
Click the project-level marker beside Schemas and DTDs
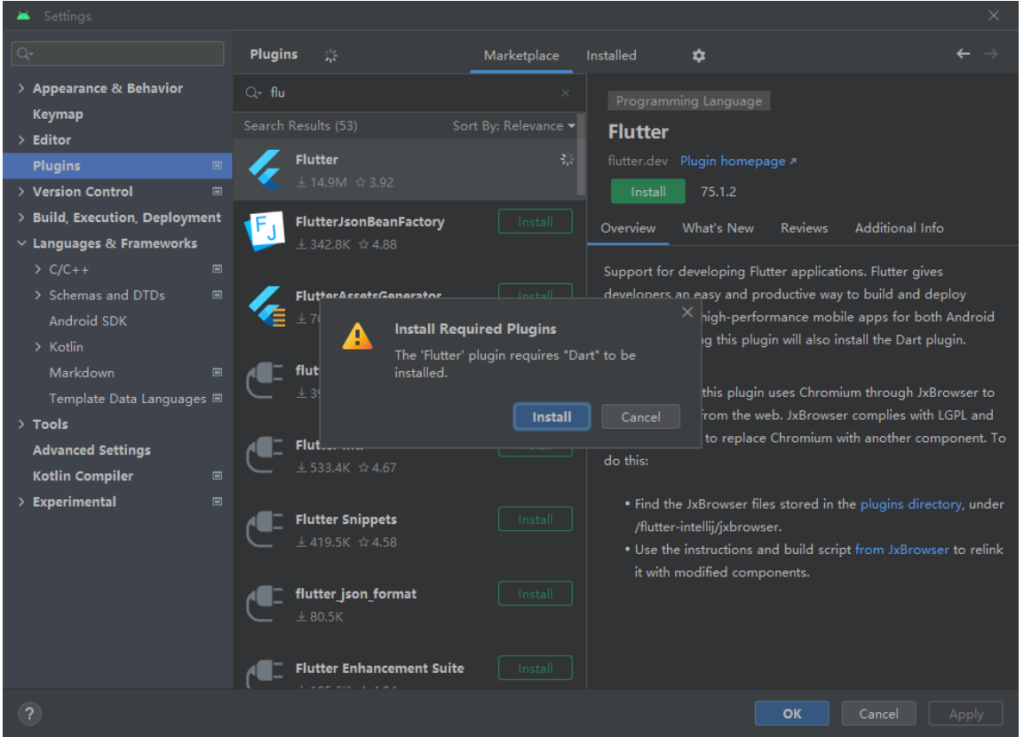tap(217, 295)
